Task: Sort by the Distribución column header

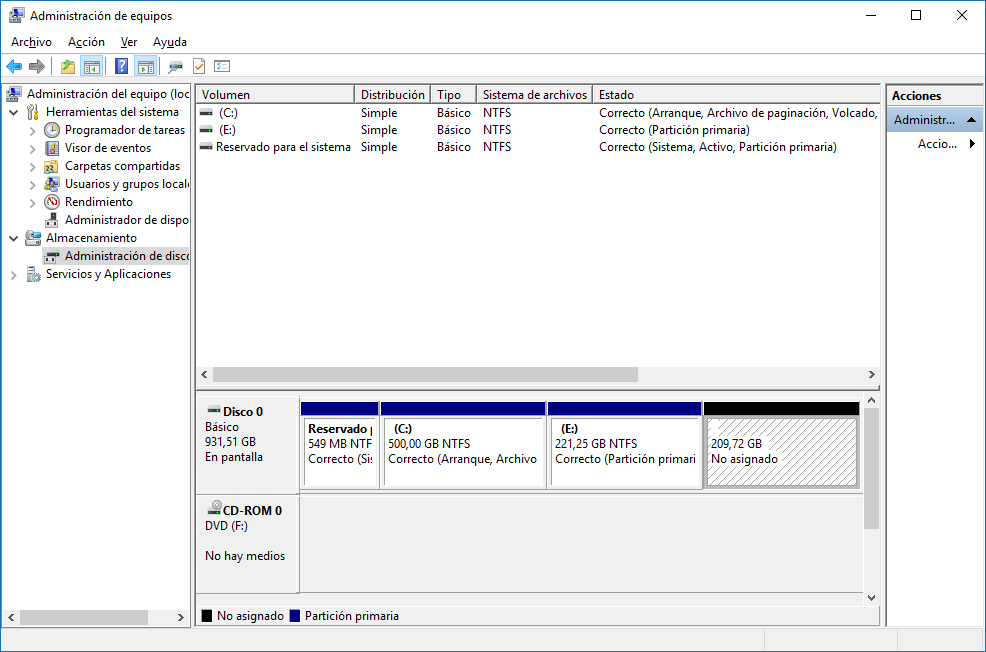Action: [x=392, y=94]
